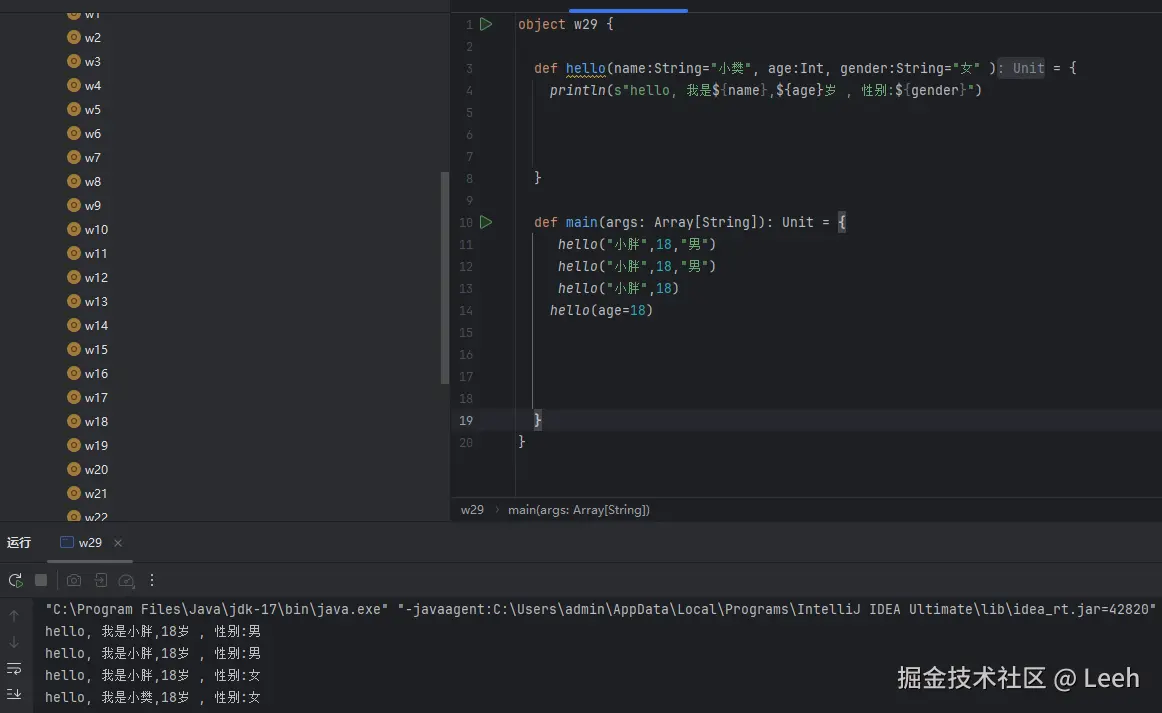The width and height of the screenshot is (1162, 713).
Task: Click the 运行 tool window label
Action: (x=19, y=542)
